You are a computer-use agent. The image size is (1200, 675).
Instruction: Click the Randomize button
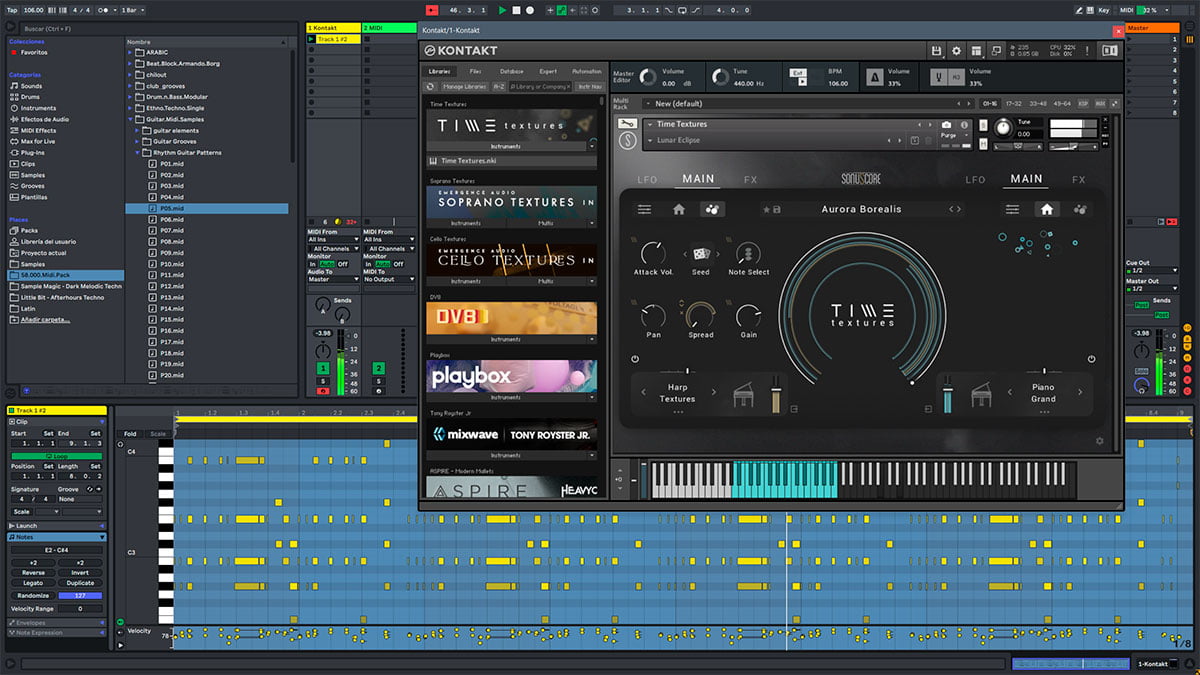click(34, 596)
